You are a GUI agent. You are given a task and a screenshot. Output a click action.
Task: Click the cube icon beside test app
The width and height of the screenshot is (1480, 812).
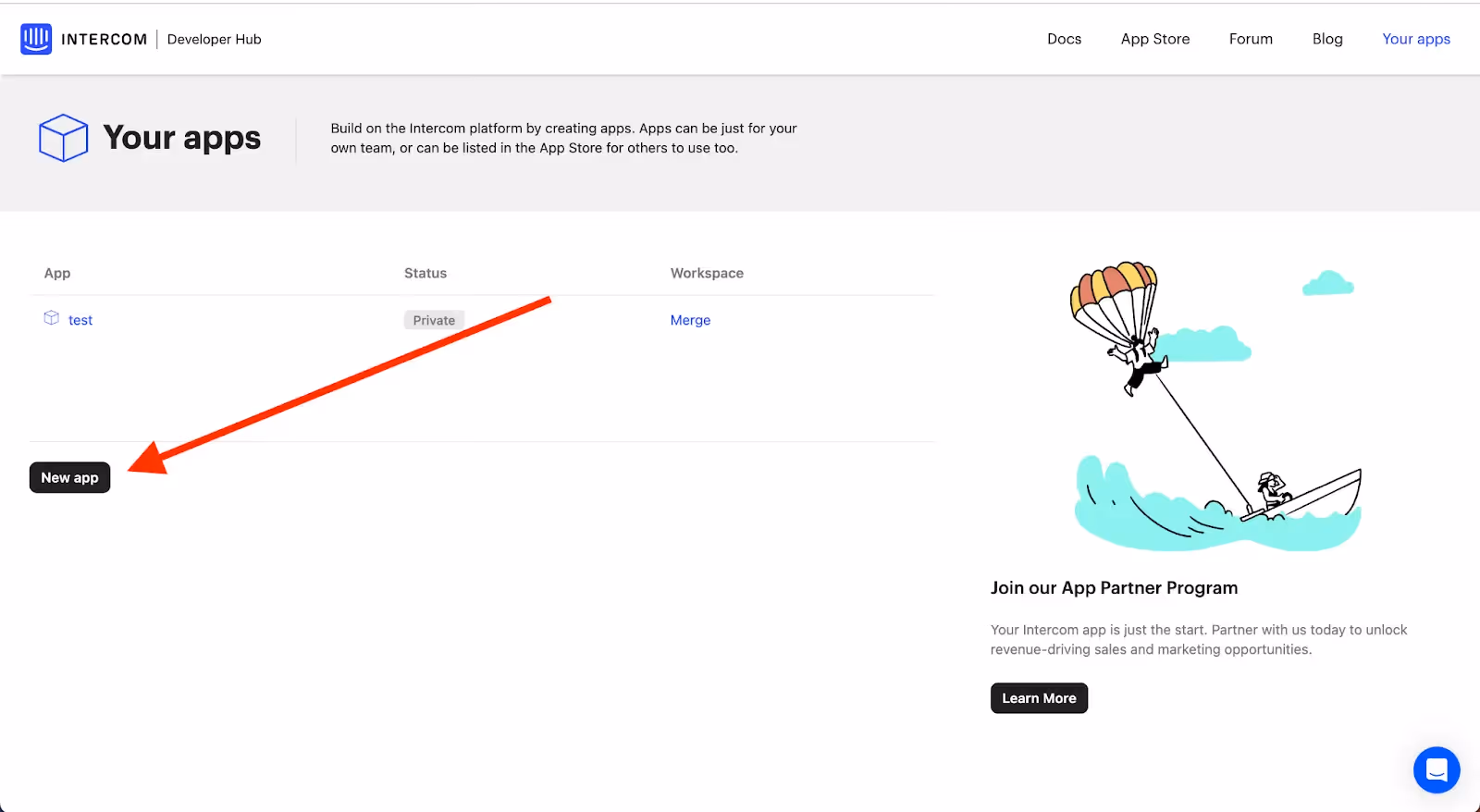tap(52, 318)
